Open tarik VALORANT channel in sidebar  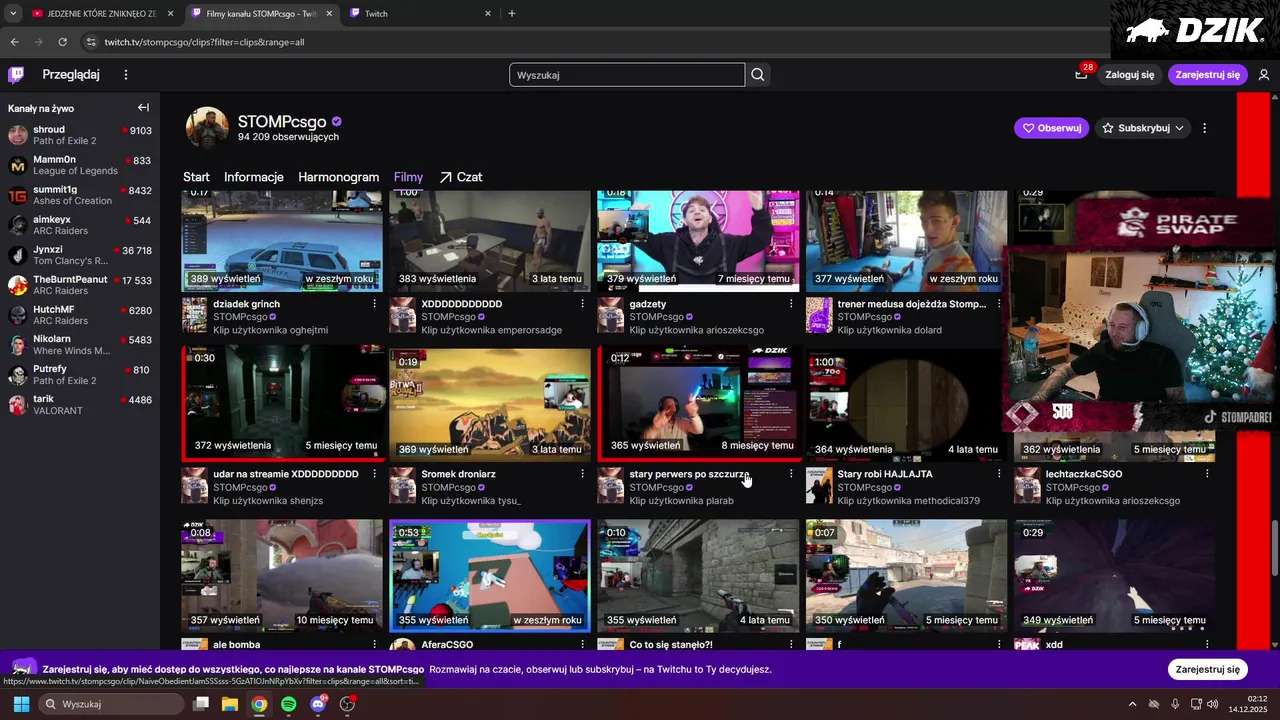80,405
